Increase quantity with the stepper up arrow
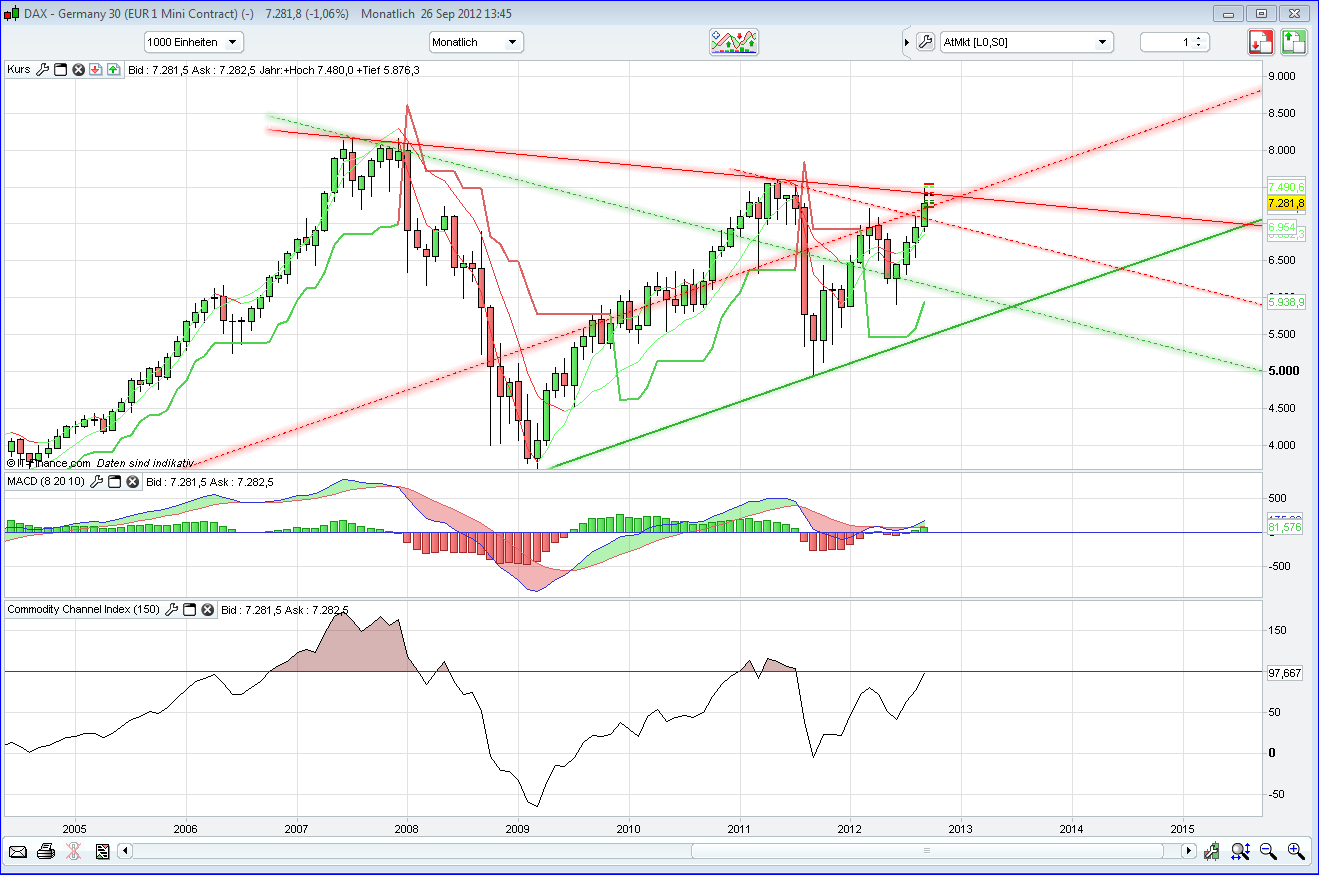Screen dimensions: 1319x875 [x=1198, y=38]
